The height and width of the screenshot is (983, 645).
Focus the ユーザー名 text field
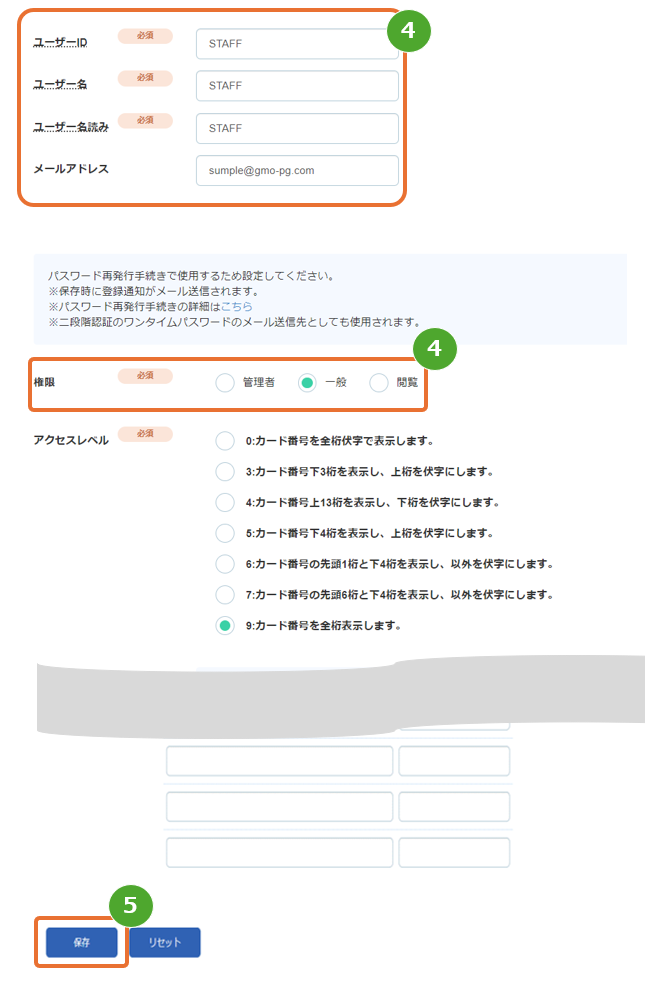coord(297,86)
